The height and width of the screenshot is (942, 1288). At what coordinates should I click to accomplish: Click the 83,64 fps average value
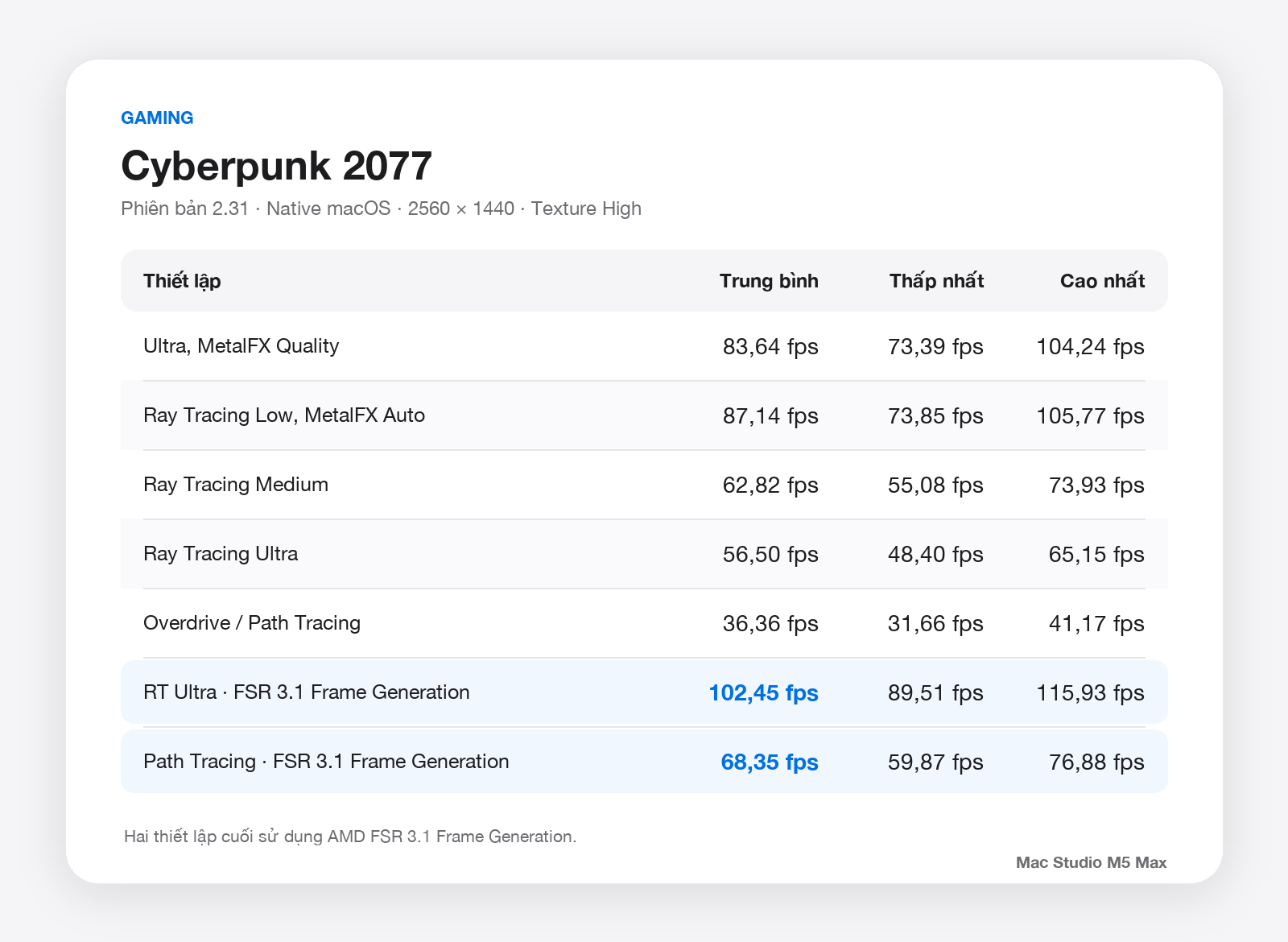pyautogui.click(x=770, y=346)
